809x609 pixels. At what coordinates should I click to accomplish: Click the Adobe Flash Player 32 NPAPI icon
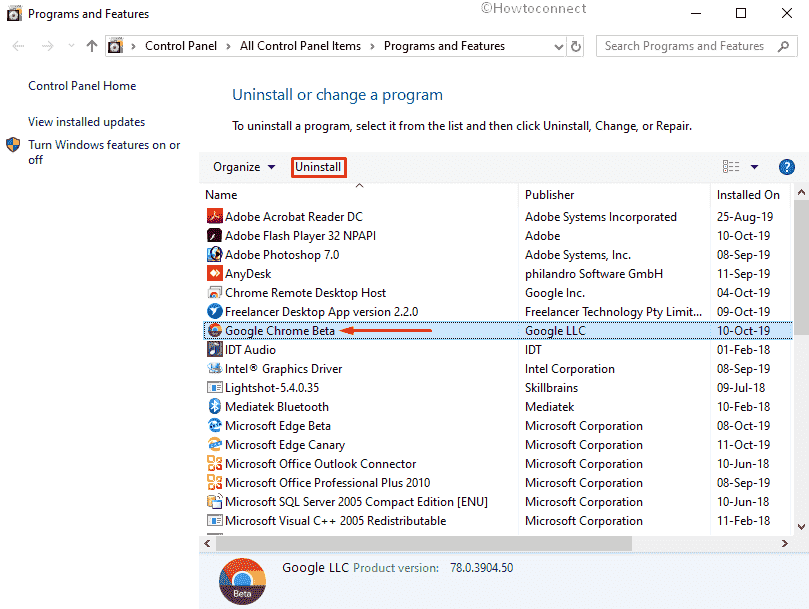(x=215, y=235)
